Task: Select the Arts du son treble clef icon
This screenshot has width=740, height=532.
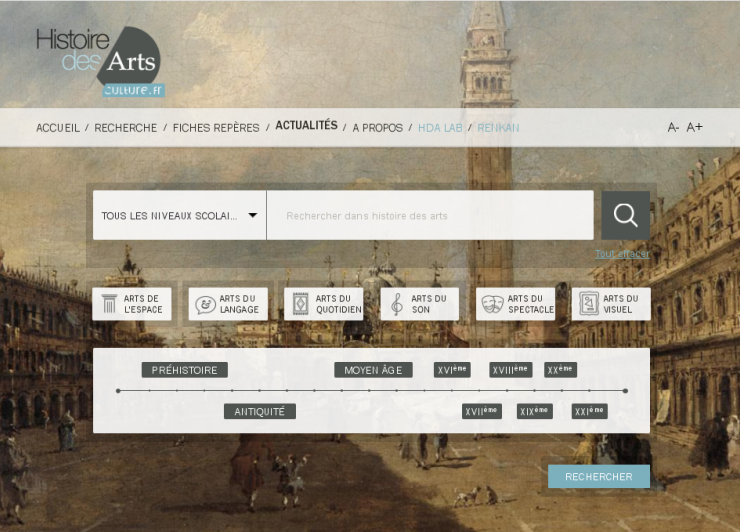Action: [397, 304]
